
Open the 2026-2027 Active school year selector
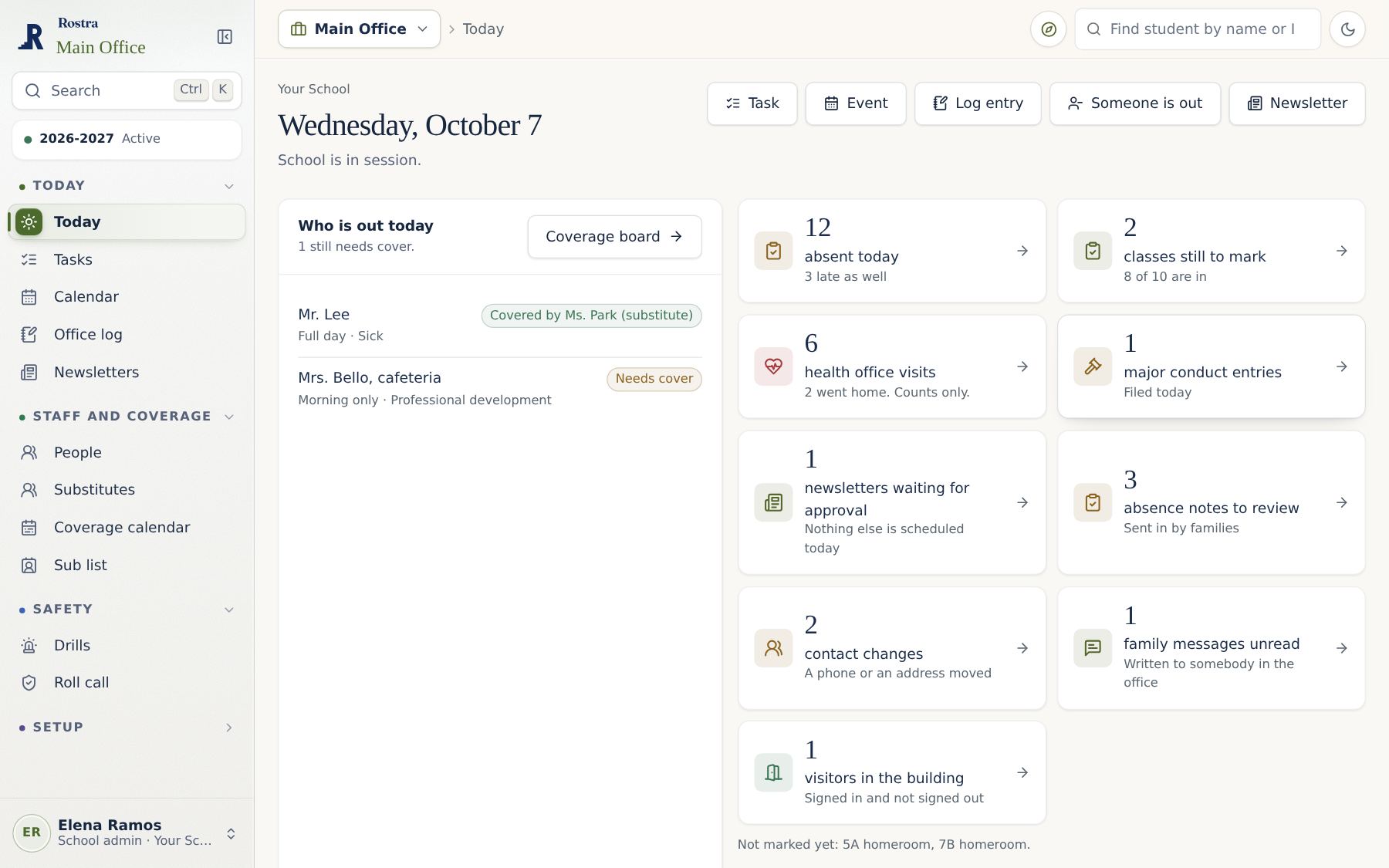pos(127,140)
